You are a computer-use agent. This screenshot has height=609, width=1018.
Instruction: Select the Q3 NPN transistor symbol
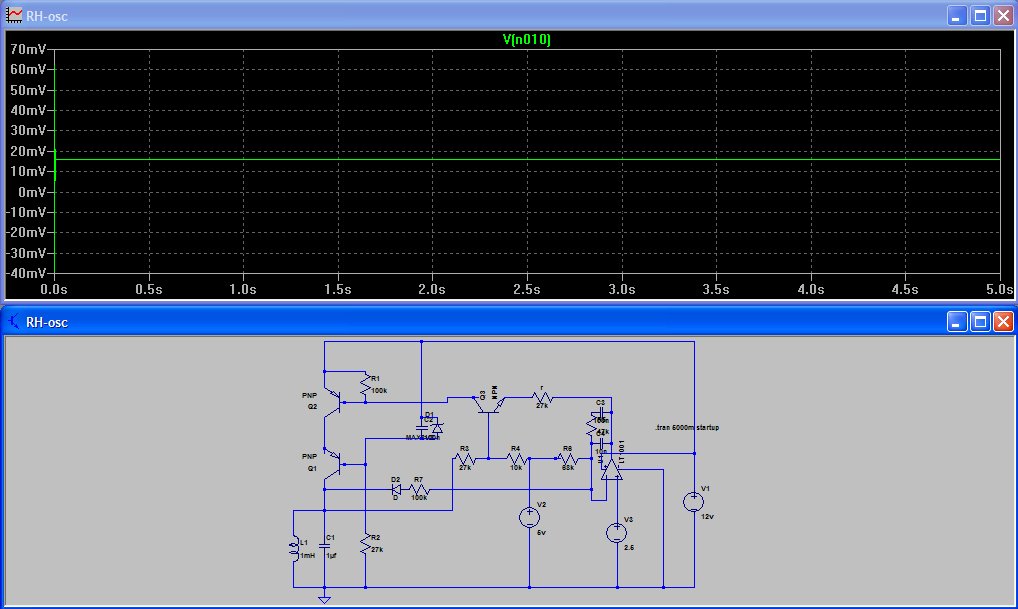coord(488,404)
